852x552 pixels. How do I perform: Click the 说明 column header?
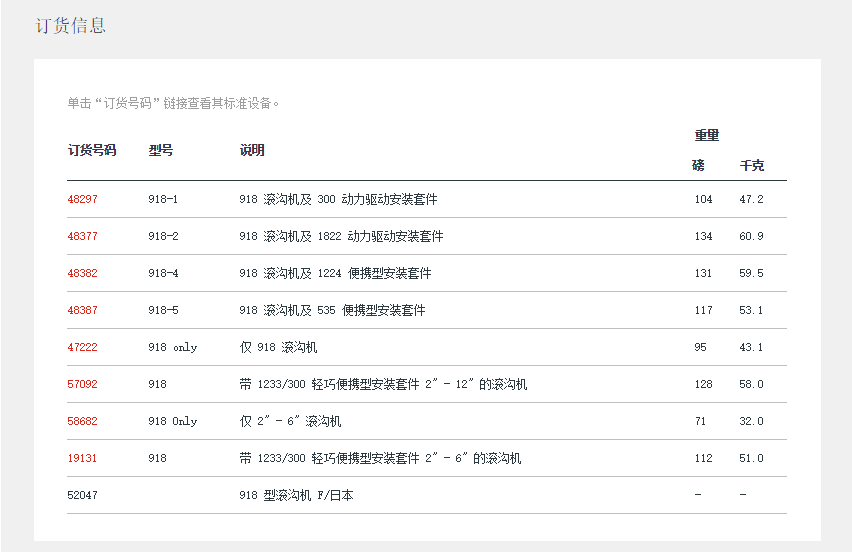pyautogui.click(x=252, y=150)
